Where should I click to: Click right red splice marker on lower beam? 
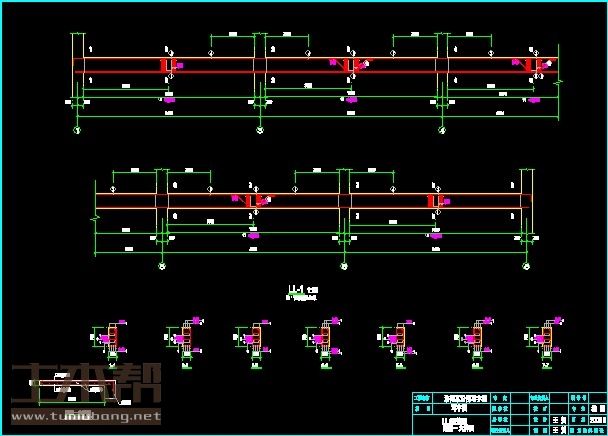[x=434, y=201]
